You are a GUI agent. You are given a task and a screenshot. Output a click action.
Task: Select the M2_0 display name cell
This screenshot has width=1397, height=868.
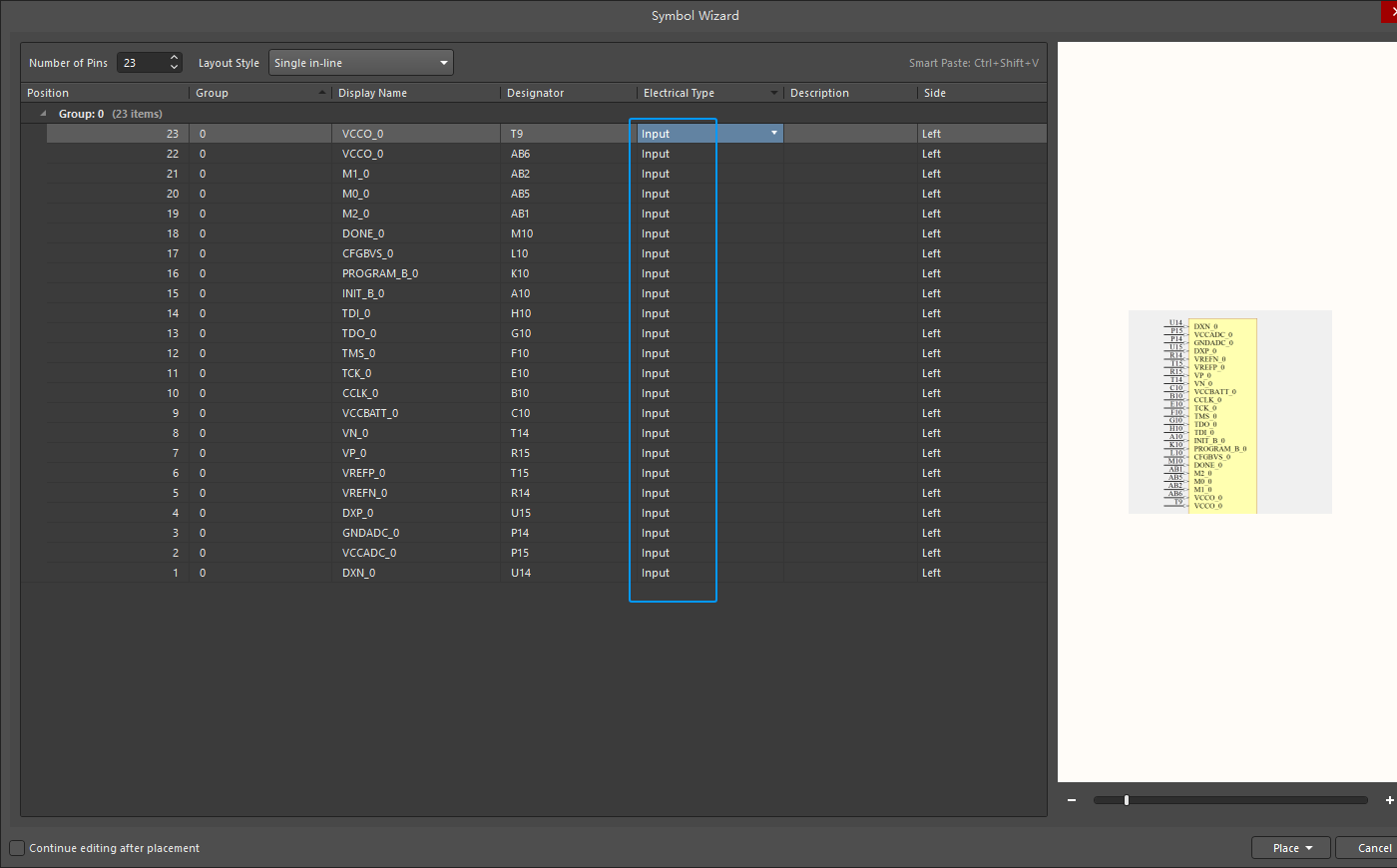point(416,214)
